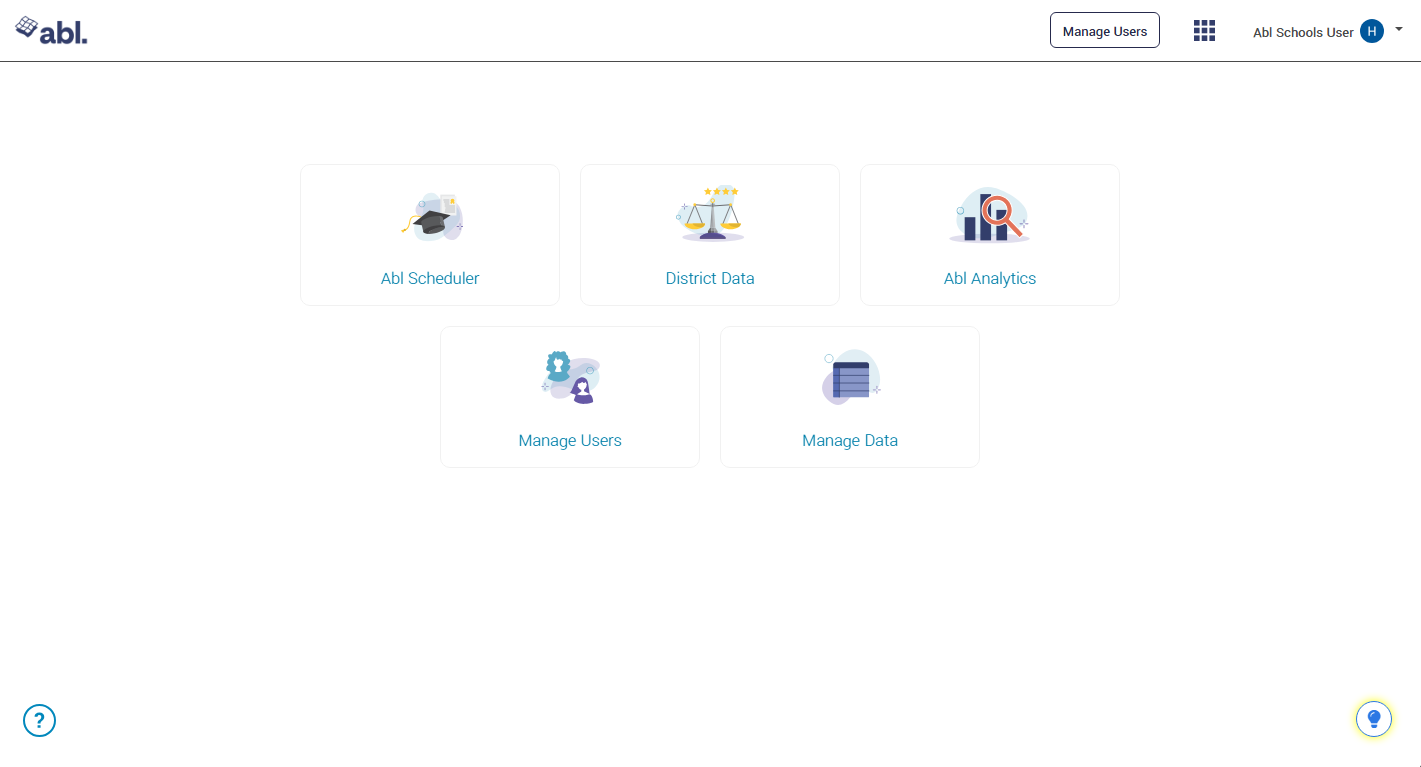Expand the user account dropdown arrow
Viewport: 1421px width, 767px height.
click(x=1399, y=29)
